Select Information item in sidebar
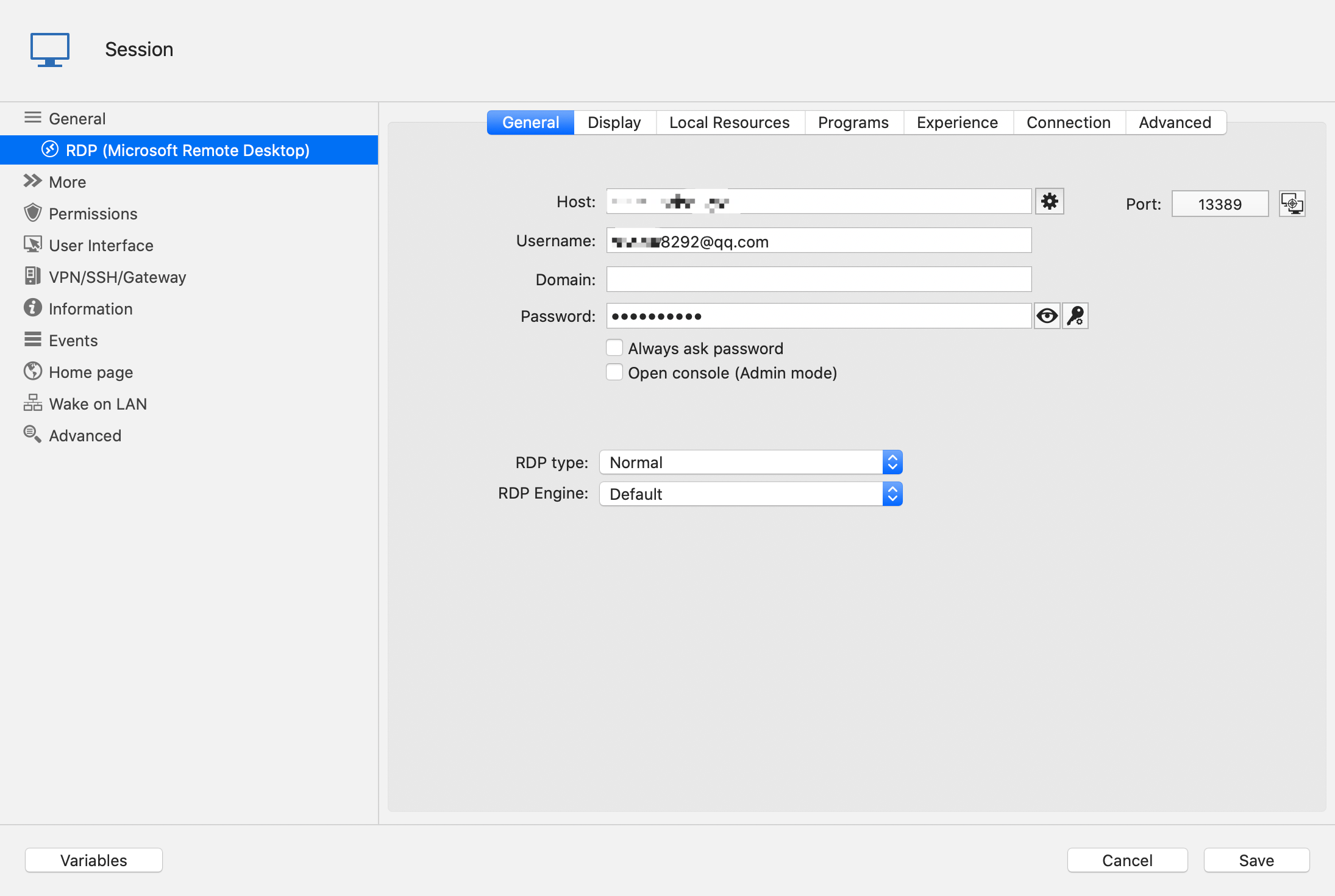Image resolution: width=1335 pixels, height=896 pixels. pyautogui.click(x=90, y=309)
